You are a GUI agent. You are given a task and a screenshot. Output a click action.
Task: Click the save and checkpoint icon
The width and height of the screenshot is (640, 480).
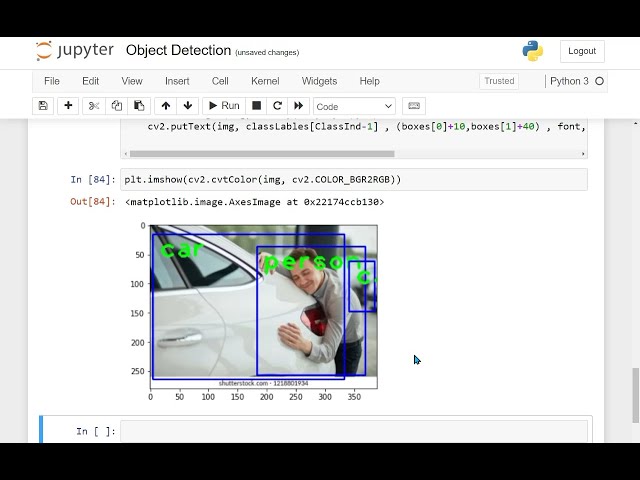click(43, 106)
